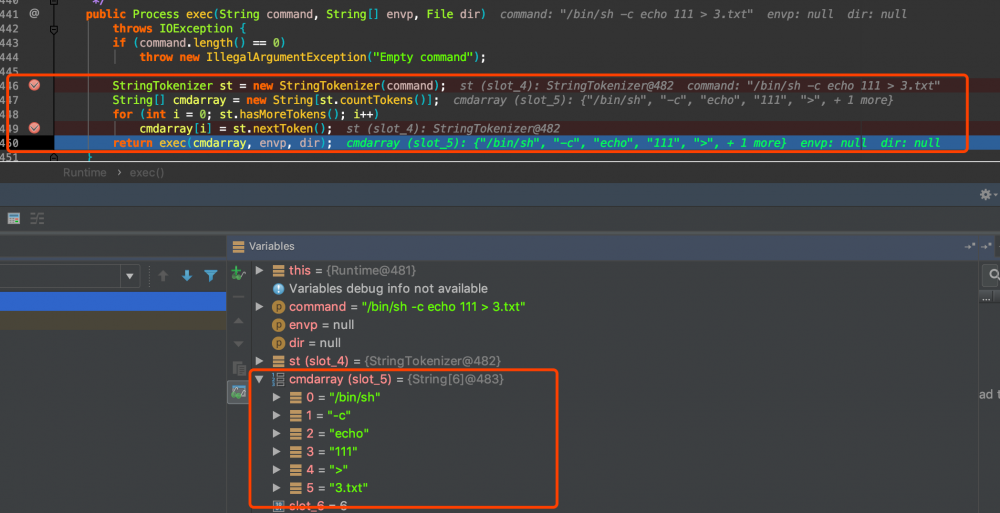The width and height of the screenshot is (1000, 513).
Task: Expand array element 2 = "echo"
Action: point(277,433)
